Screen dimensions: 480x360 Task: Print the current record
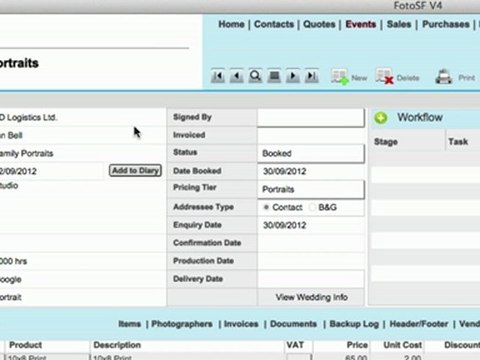[x=455, y=77]
